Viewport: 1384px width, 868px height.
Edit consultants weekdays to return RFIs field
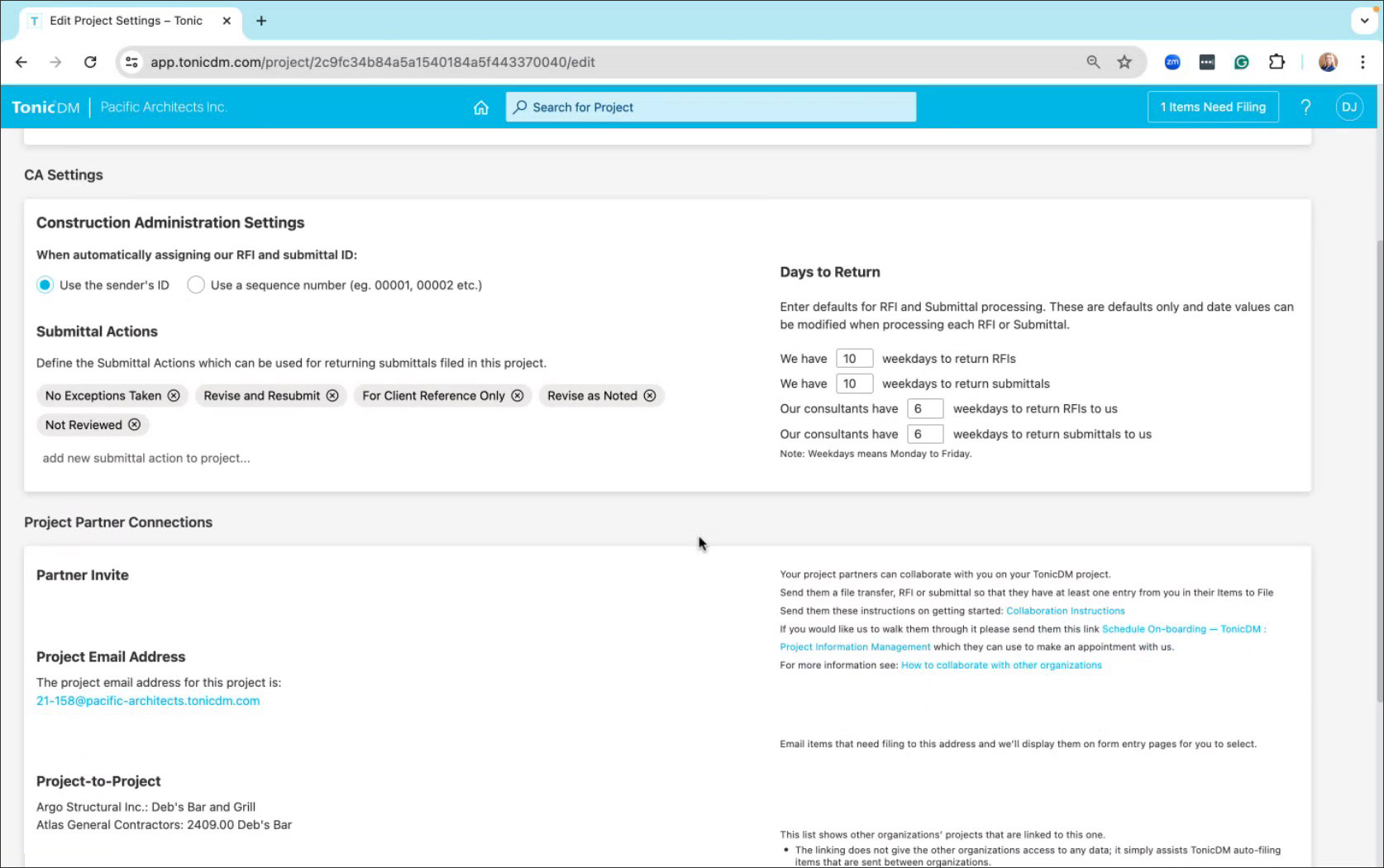point(925,409)
